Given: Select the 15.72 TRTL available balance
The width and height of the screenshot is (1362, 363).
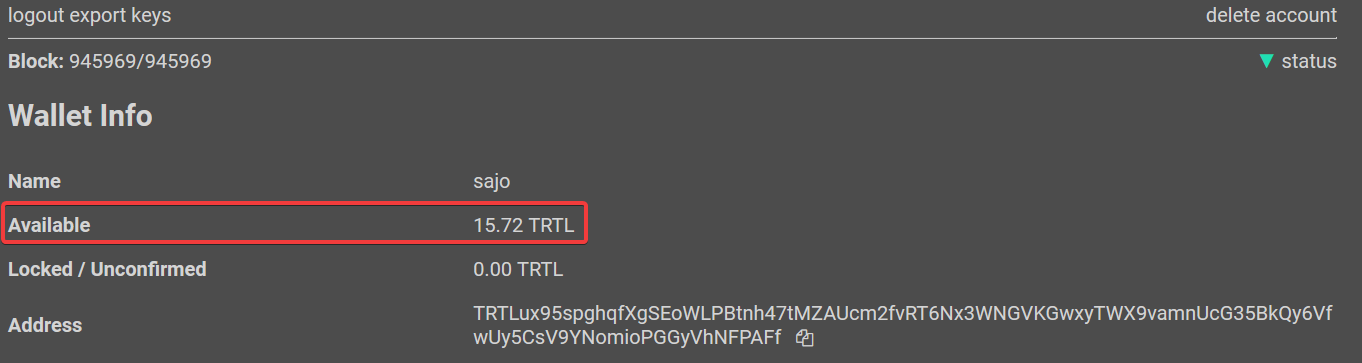Looking at the screenshot, I should tap(524, 226).
